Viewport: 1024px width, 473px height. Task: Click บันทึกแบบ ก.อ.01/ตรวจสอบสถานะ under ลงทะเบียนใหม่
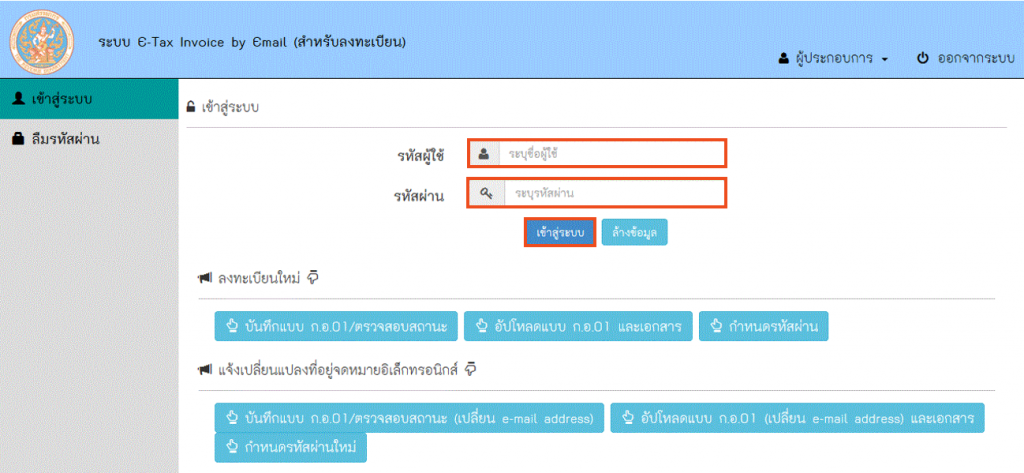tap(336, 326)
